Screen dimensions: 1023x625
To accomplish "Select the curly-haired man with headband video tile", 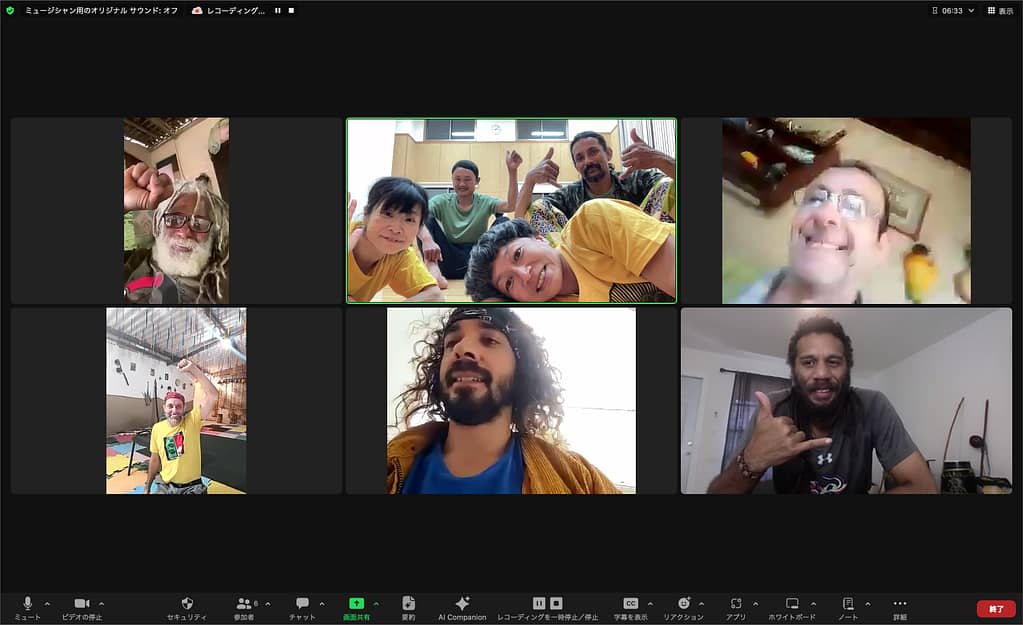I will point(512,401).
